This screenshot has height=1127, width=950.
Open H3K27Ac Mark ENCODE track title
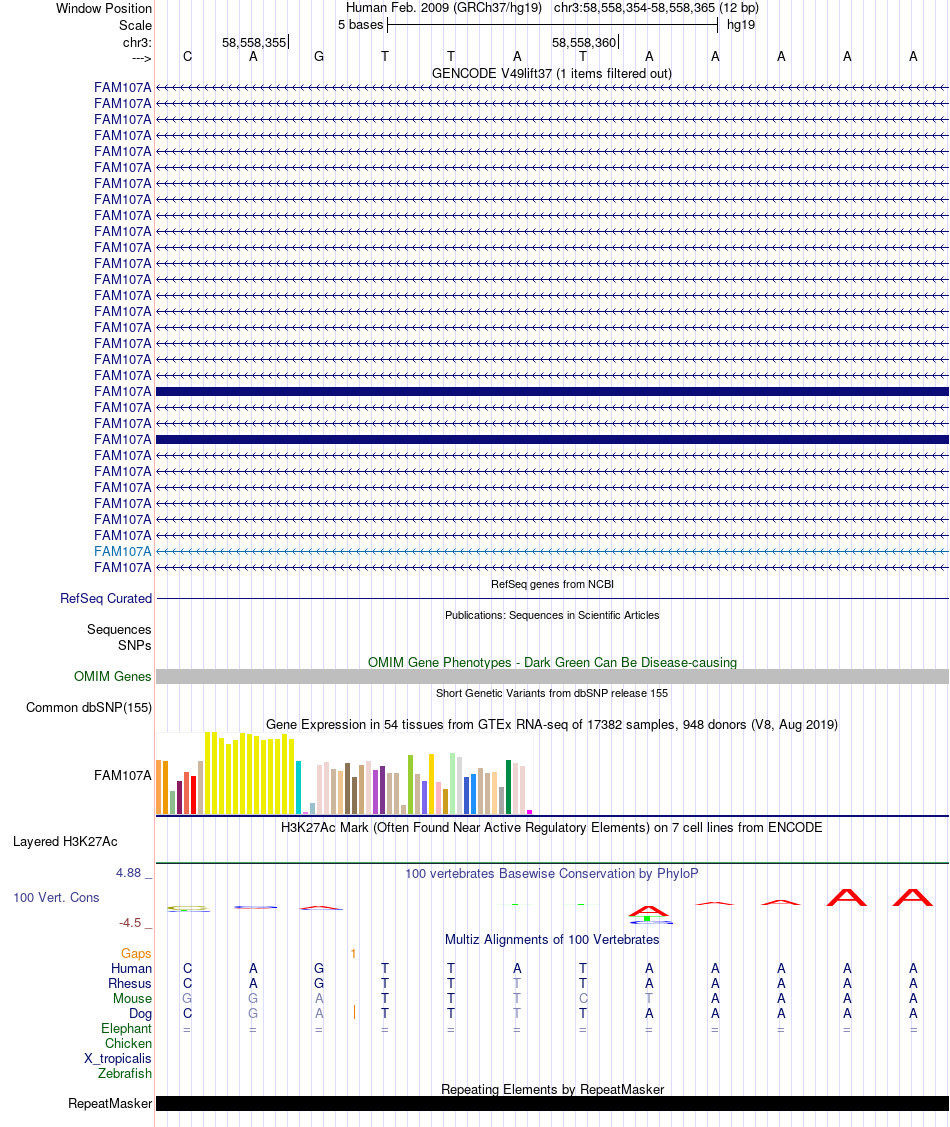pyautogui.click(x=552, y=827)
